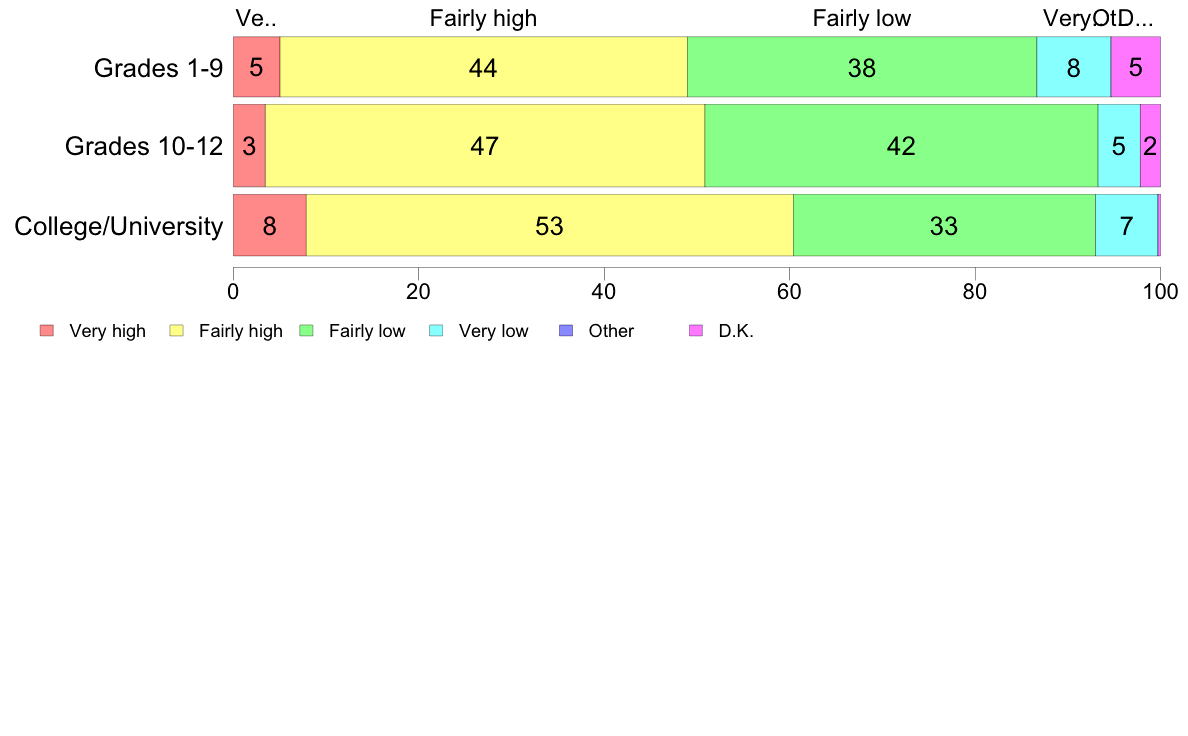This screenshot has height=736, width=1188.
Task: Click the green 42 bar segment
Action: click(901, 146)
